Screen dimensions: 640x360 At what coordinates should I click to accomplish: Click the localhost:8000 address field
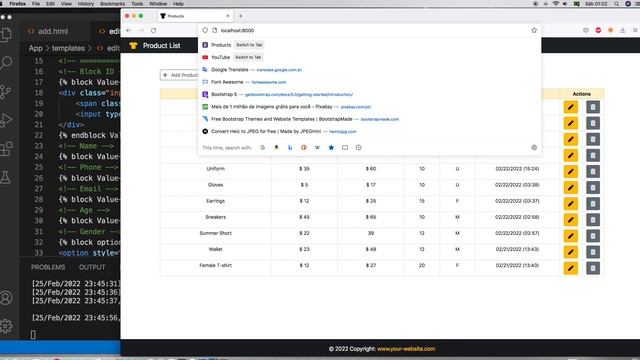369,30
